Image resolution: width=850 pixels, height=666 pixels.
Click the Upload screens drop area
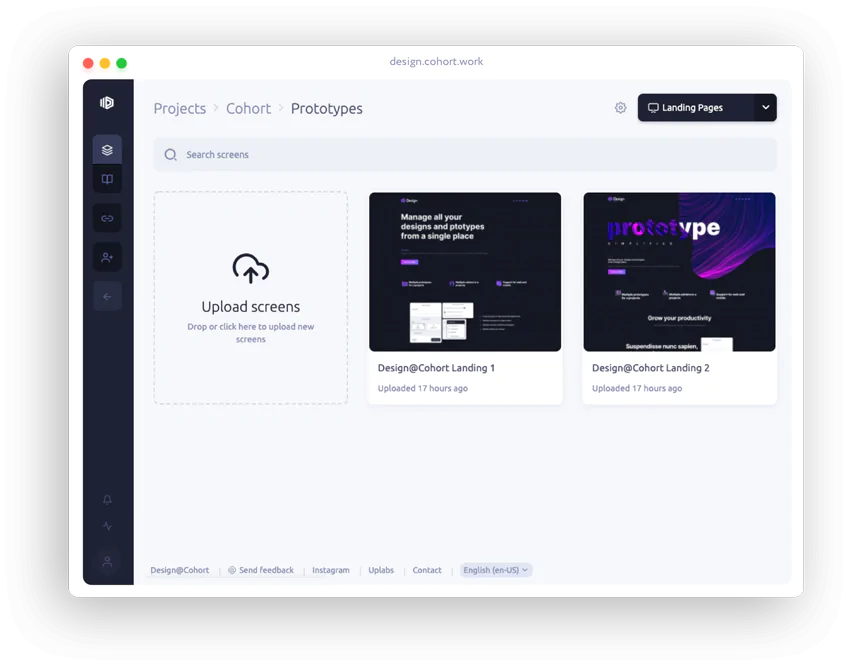coord(251,298)
